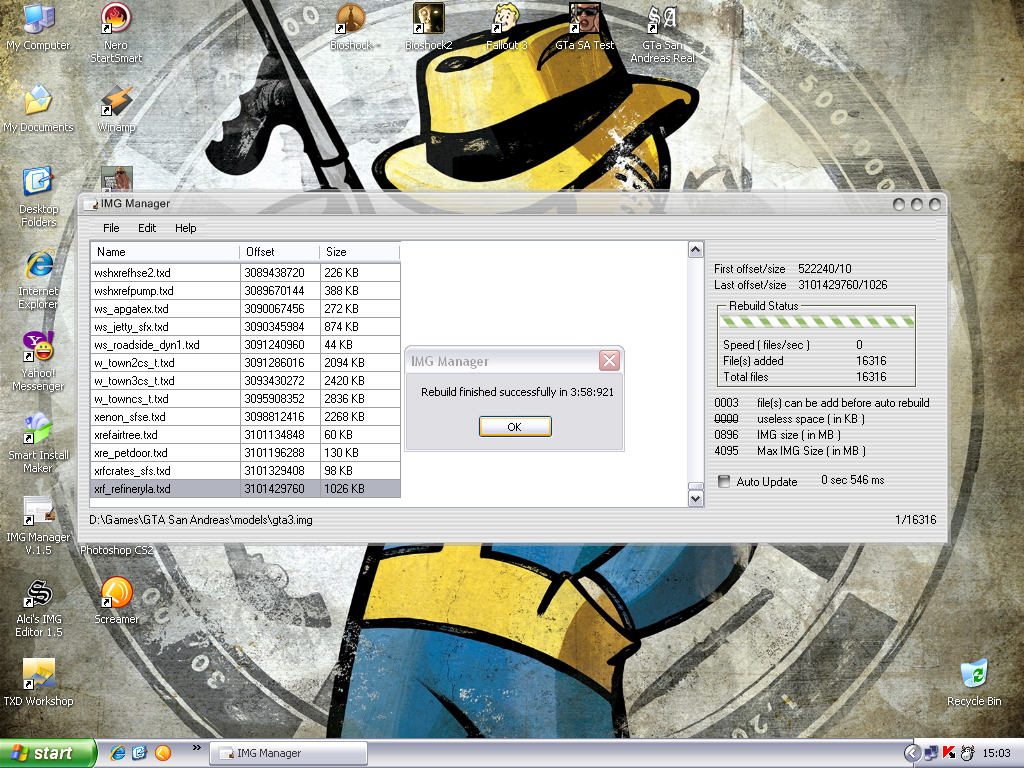
Task: Launch the GTa SA Test shortcut
Action: 584,20
